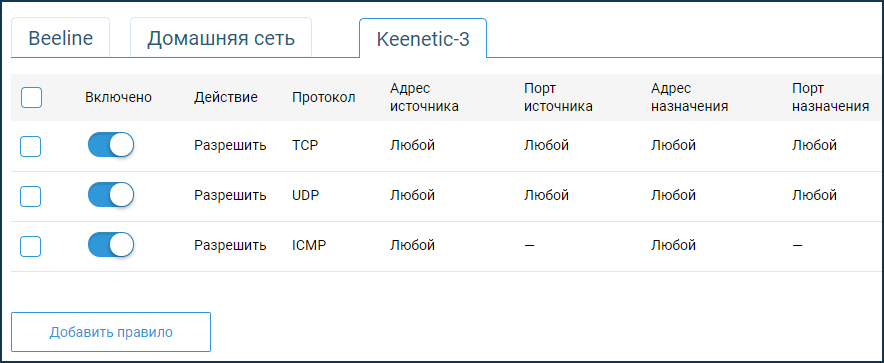Toggle the ICMP rule switch off
884x363 pixels.
click(x=110, y=245)
